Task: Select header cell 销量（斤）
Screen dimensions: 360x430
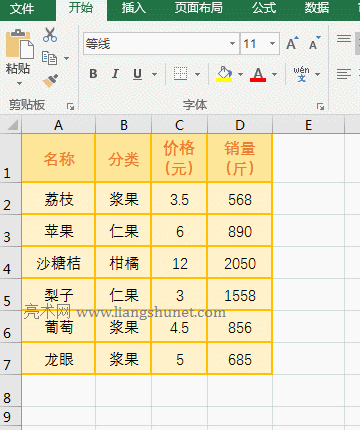Action: (x=240, y=158)
